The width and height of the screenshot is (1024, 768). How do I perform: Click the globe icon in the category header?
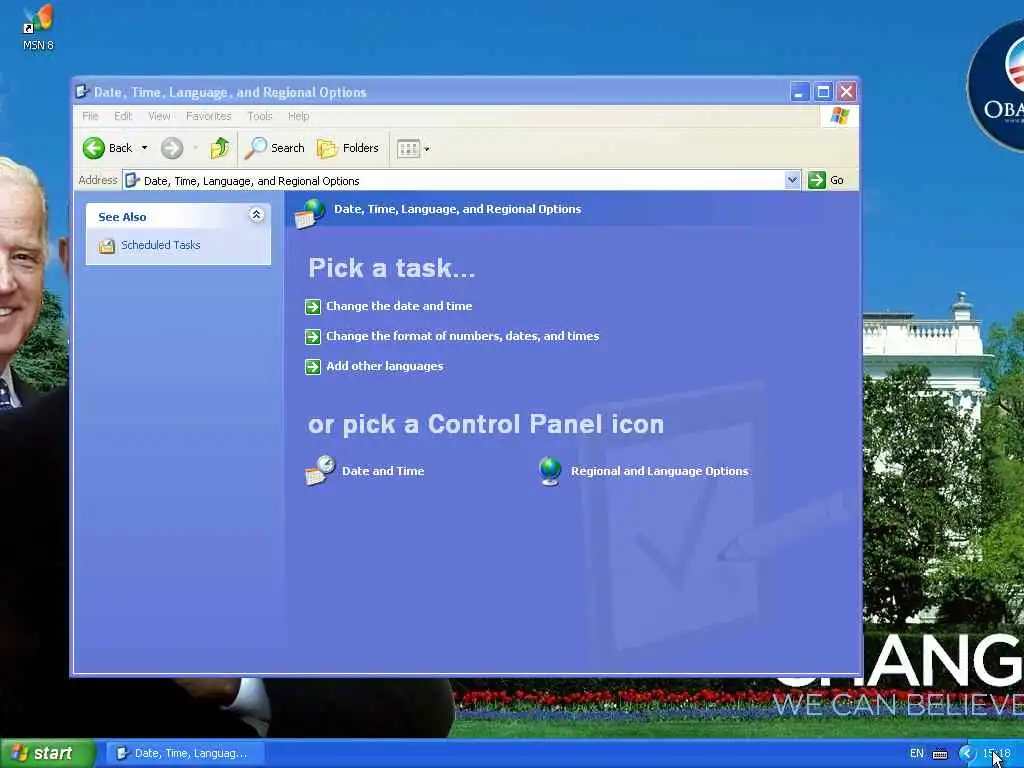pos(310,214)
